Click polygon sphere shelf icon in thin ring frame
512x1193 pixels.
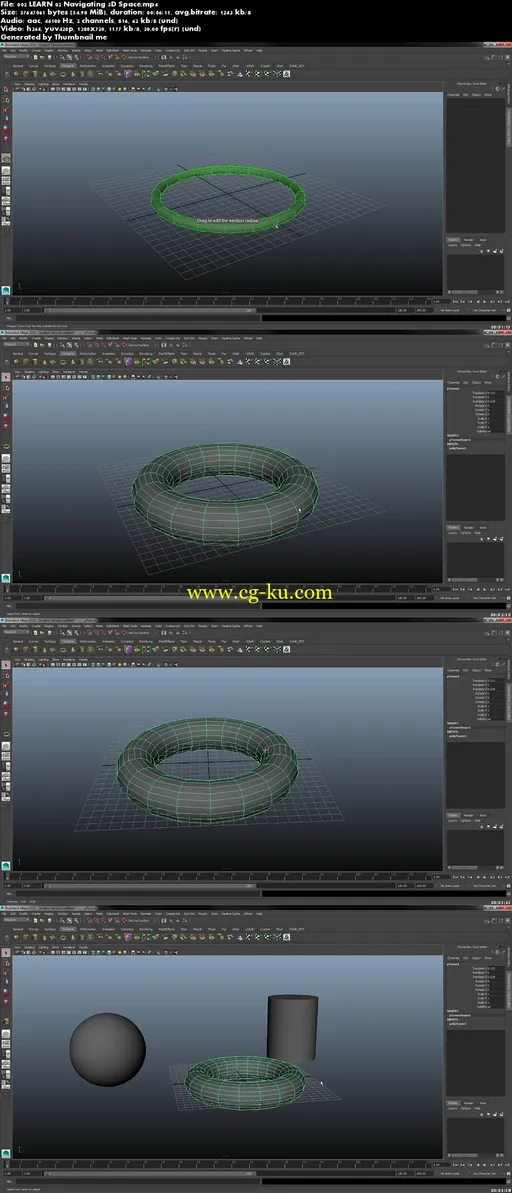pos(15,74)
